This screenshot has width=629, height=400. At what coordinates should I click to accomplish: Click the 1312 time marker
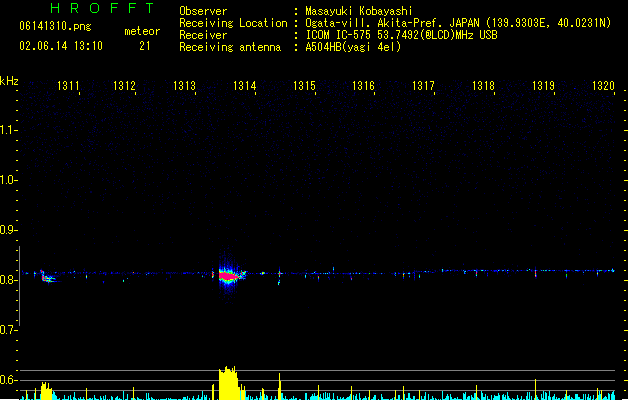coord(124,86)
